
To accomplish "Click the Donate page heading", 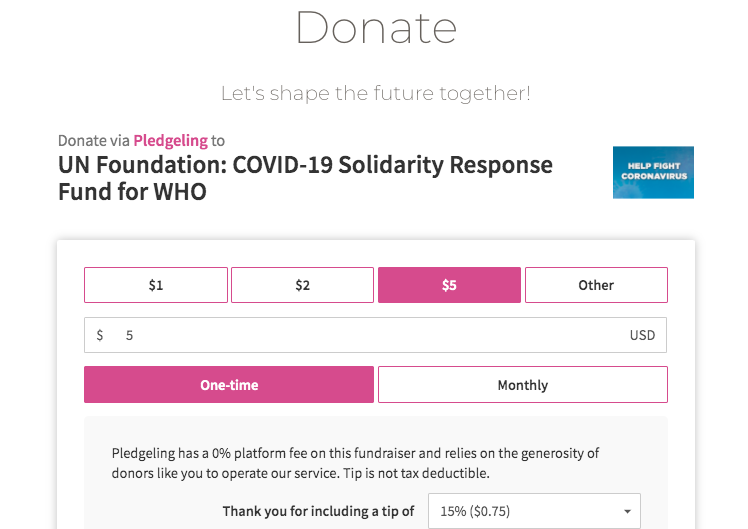I will tap(376, 28).
